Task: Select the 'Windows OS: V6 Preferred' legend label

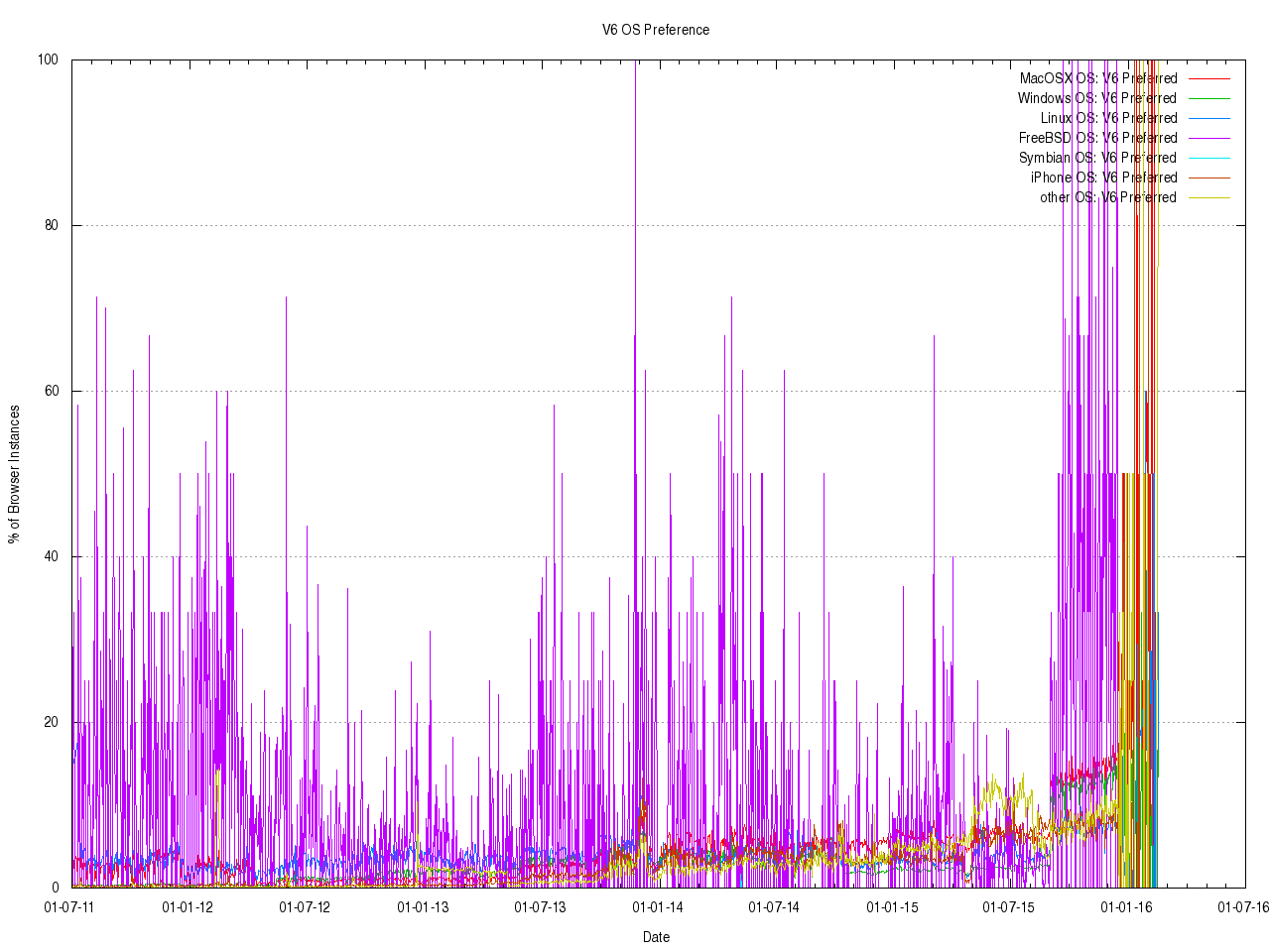Action: (x=1096, y=98)
